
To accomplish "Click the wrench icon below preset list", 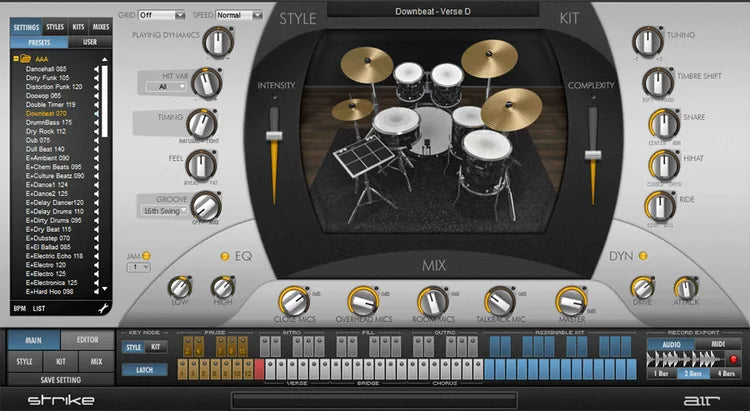I will pyautogui.click(x=103, y=309).
